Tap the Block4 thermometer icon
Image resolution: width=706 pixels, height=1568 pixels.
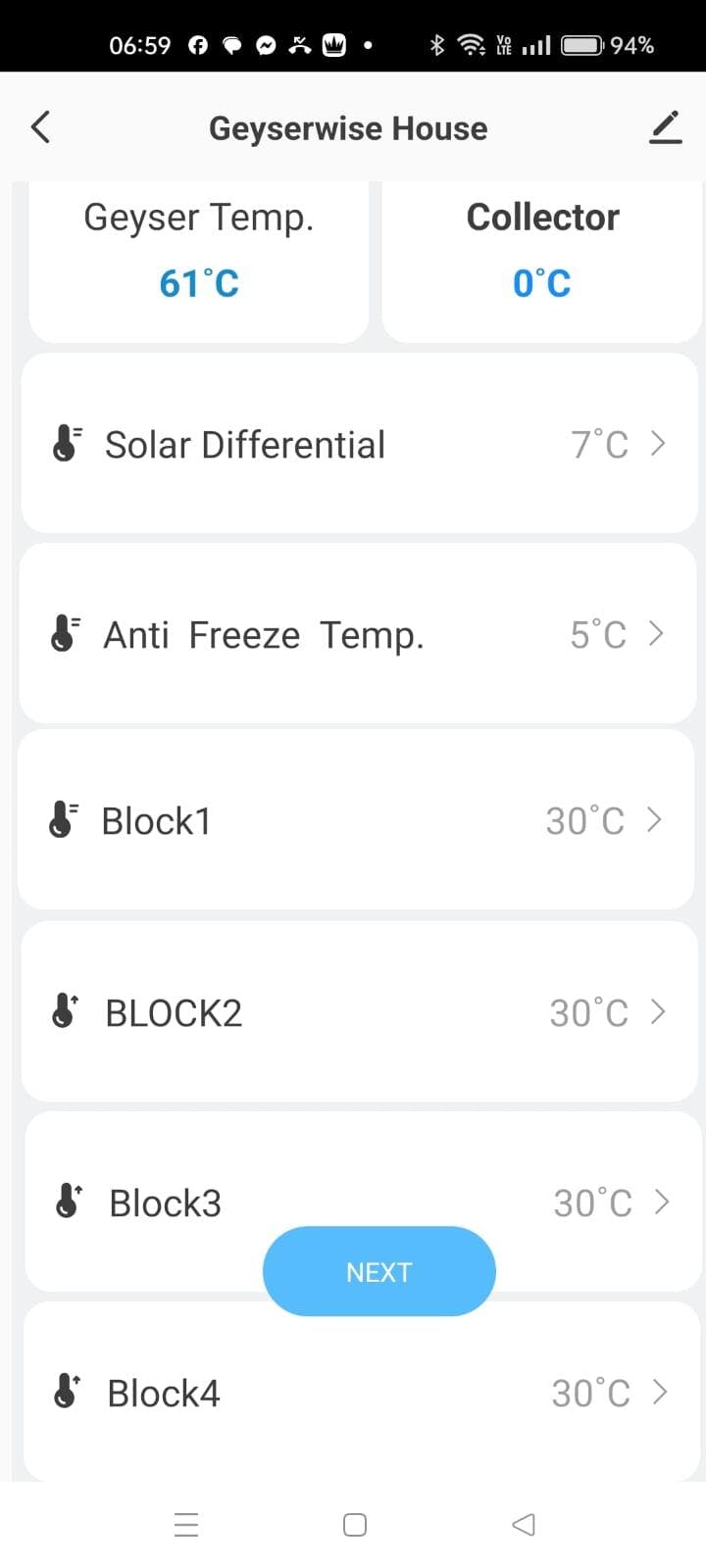point(67,1392)
